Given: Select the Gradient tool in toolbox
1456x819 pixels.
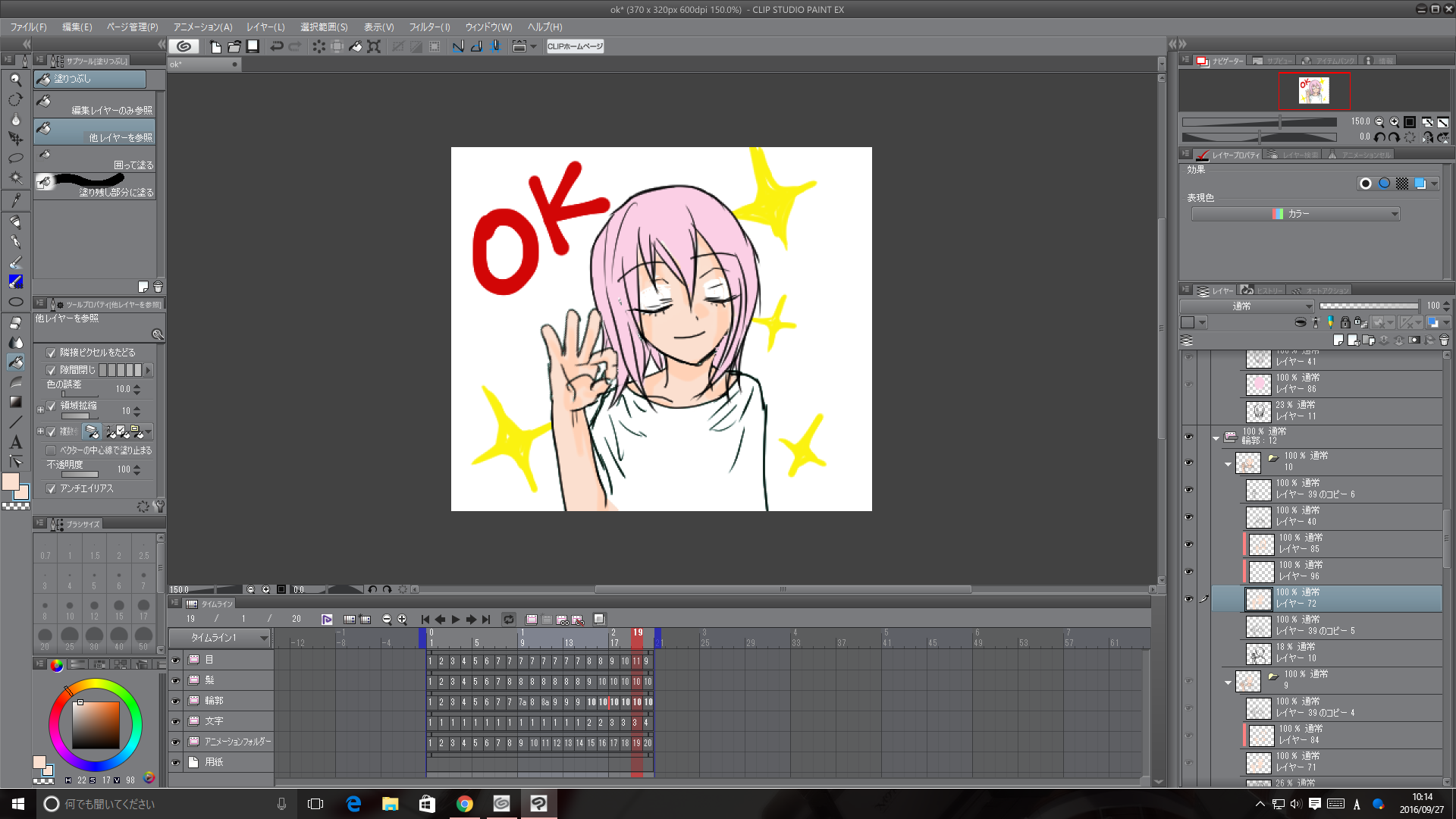Looking at the screenshot, I should coord(15,402).
